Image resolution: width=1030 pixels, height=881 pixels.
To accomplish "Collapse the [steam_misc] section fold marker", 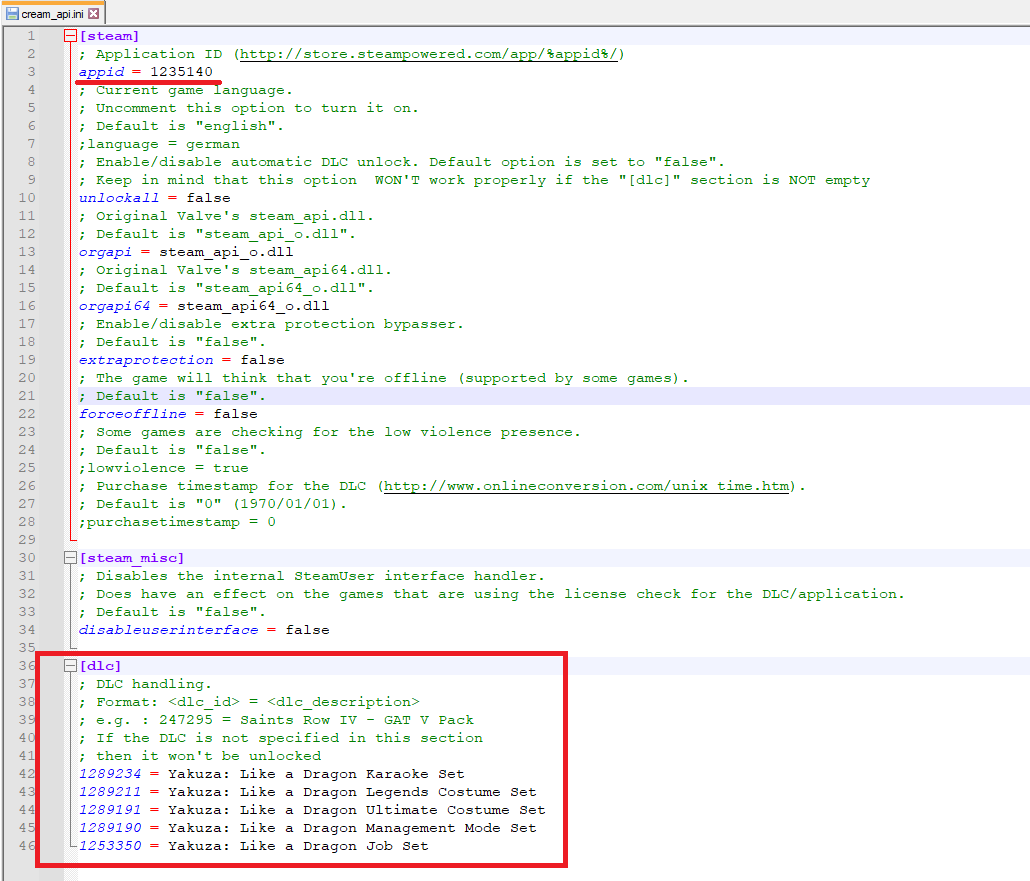I will (x=70, y=558).
